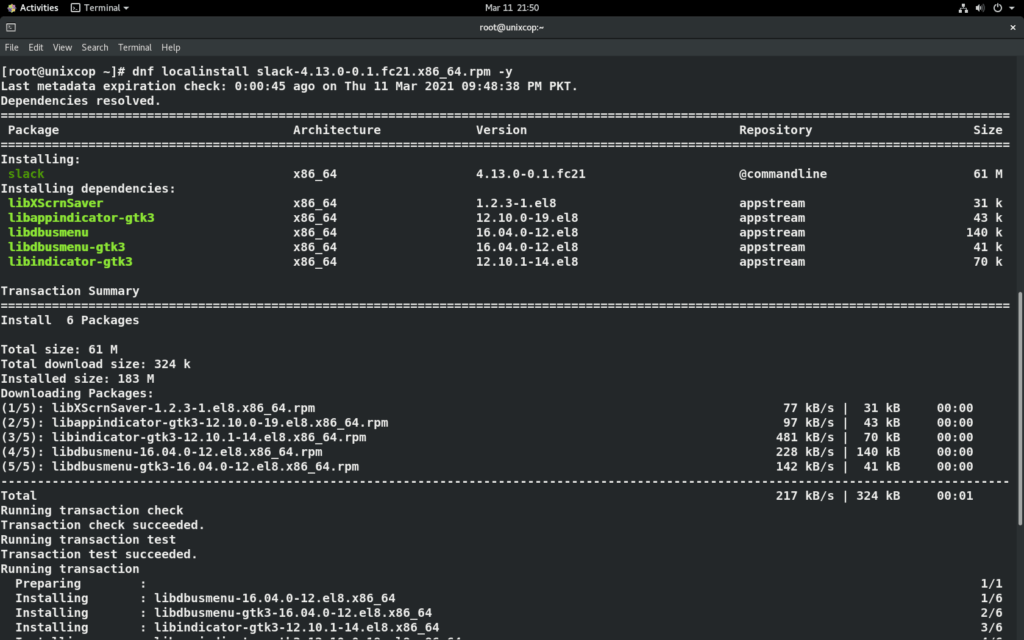Click the 'Downloading Packages:' line
The height and width of the screenshot is (640, 1024).
pyautogui.click(x=77, y=393)
